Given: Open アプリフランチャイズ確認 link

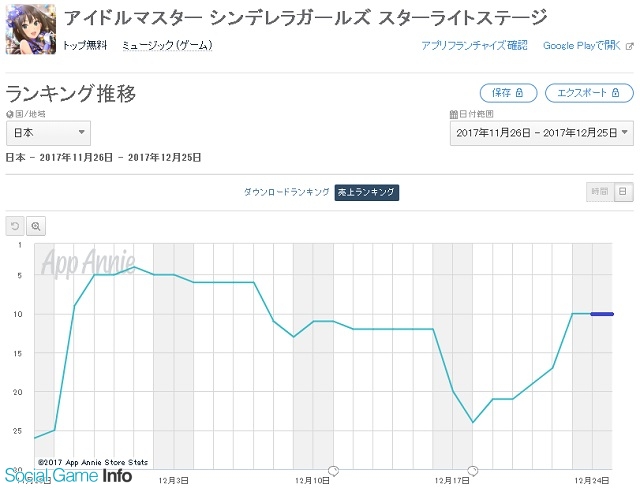Looking at the screenshot, I should click(474, 45).
